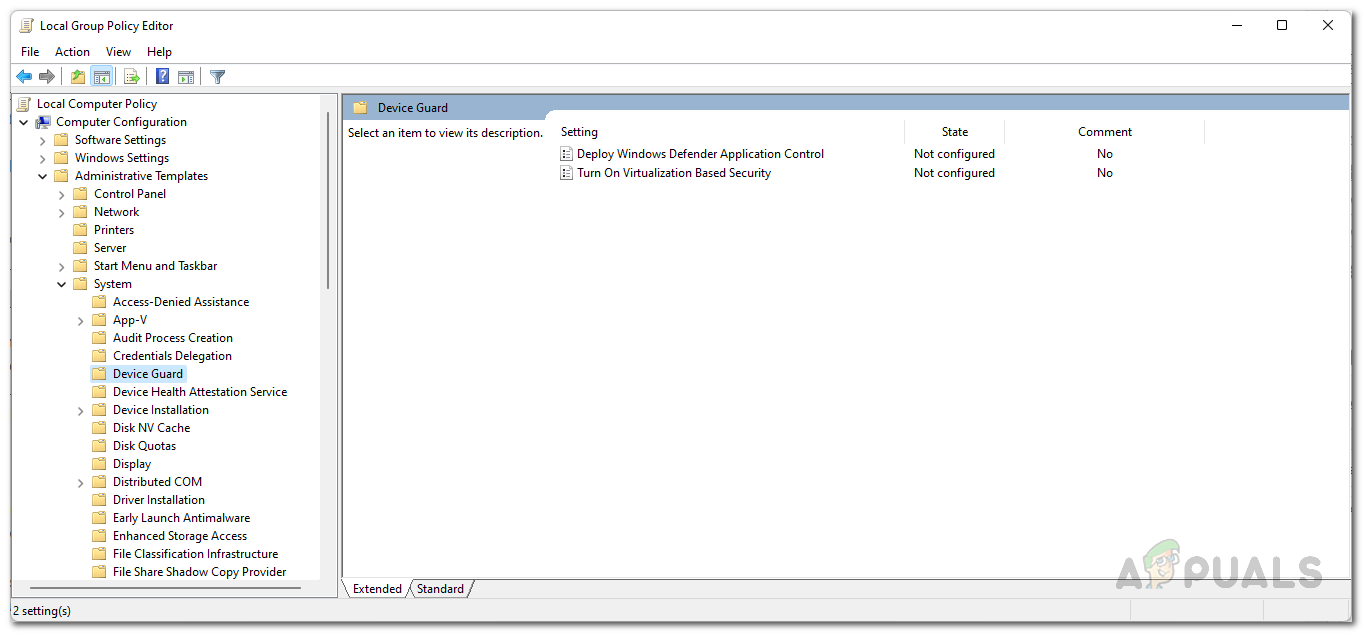
Task: Select Device Health Attestation Service in the tree
Action: (199, 391)
